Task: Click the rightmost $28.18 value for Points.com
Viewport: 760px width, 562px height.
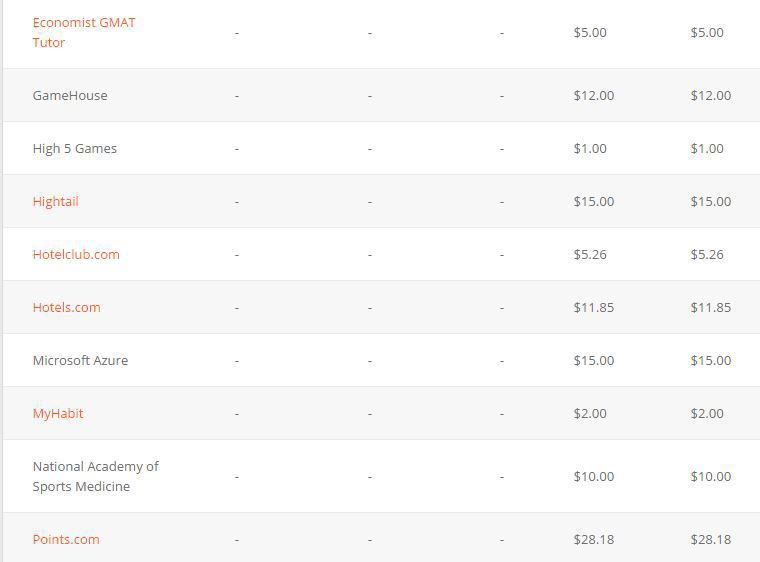Action: tap(710, 539)
